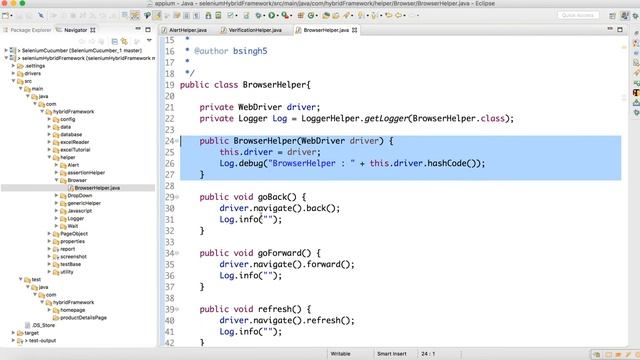Collapse the Browser folder
Viewport: 640px width, 360px height.
tap(57, 180)
